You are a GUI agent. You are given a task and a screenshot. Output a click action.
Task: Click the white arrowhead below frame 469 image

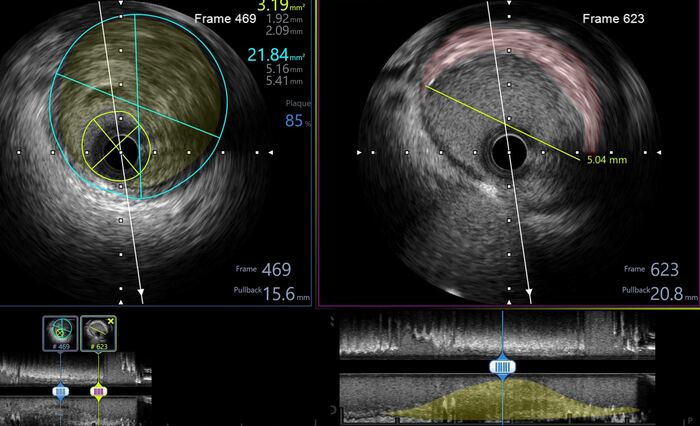tap(140, 294)
